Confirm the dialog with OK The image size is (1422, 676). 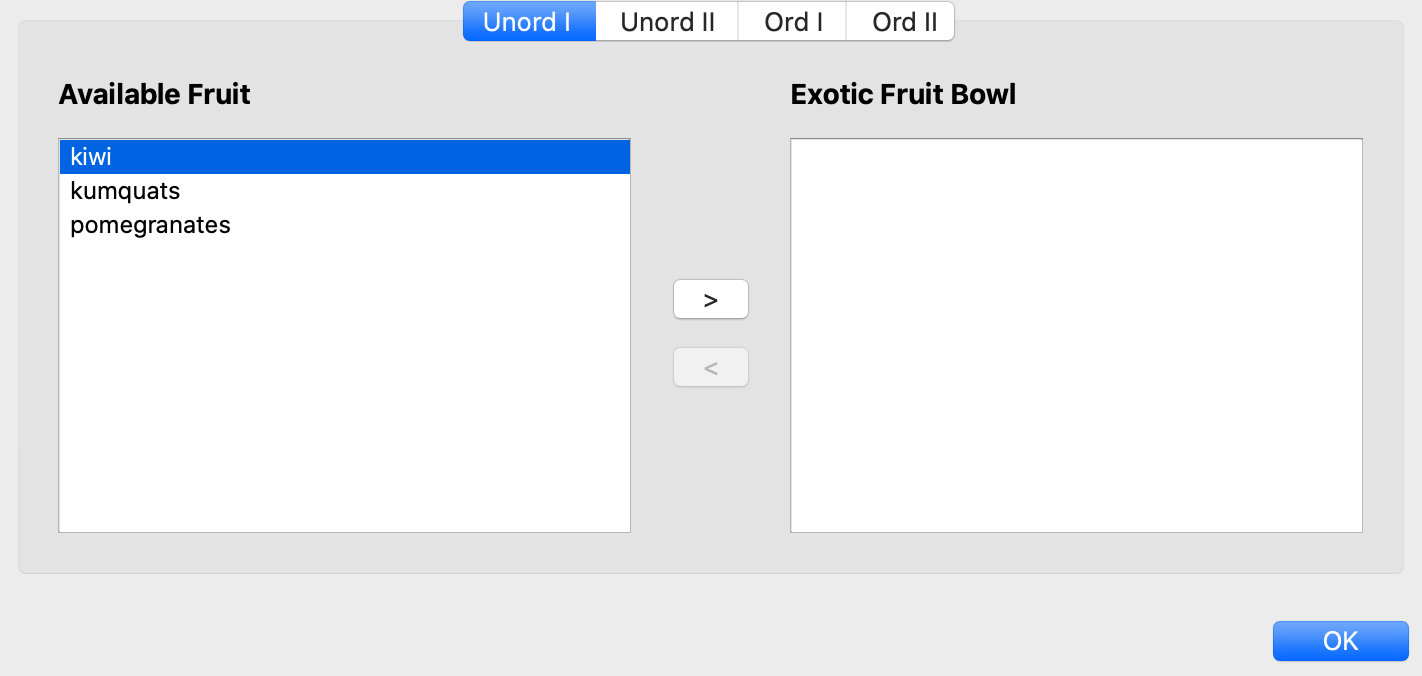1340,641
